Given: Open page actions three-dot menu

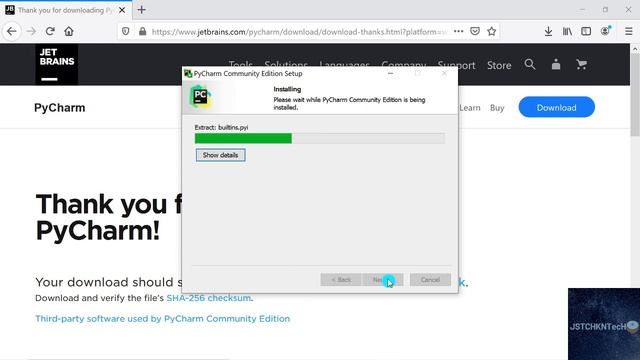Looking at the screenshot, I should click(x=458, y=31).
